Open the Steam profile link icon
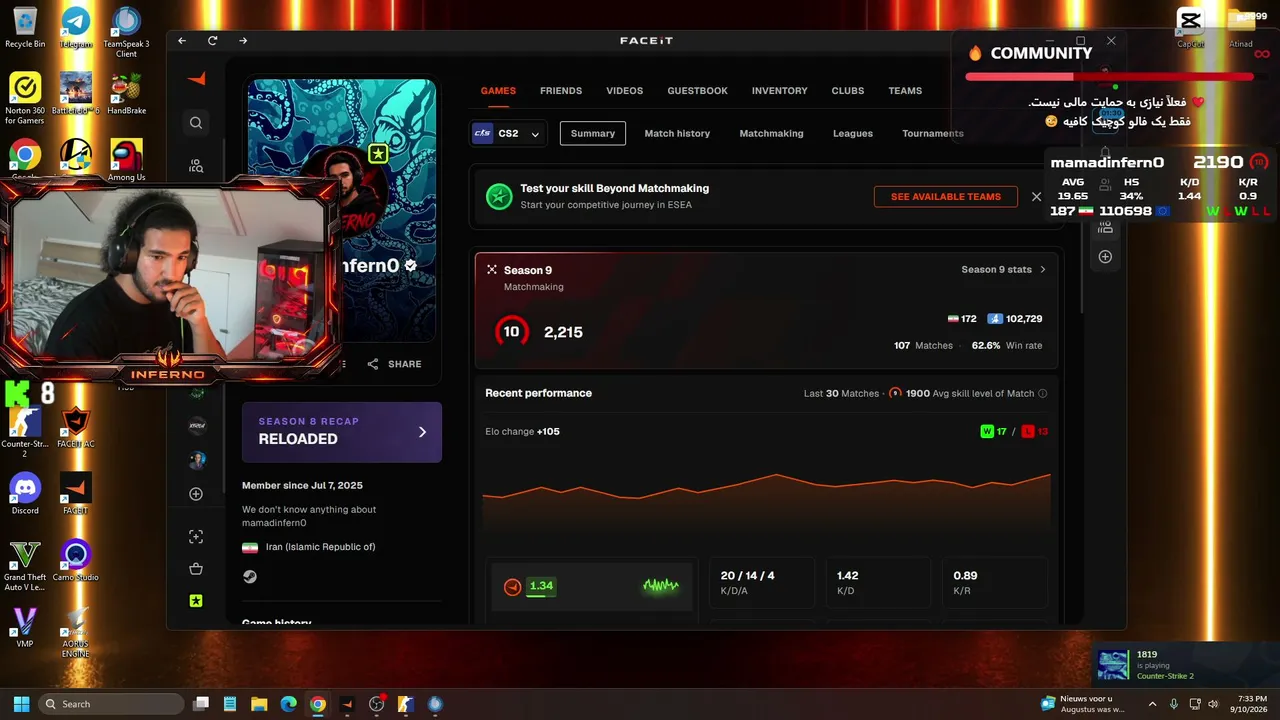Viewport: 1280px width, 720px height. click(249, 577)
